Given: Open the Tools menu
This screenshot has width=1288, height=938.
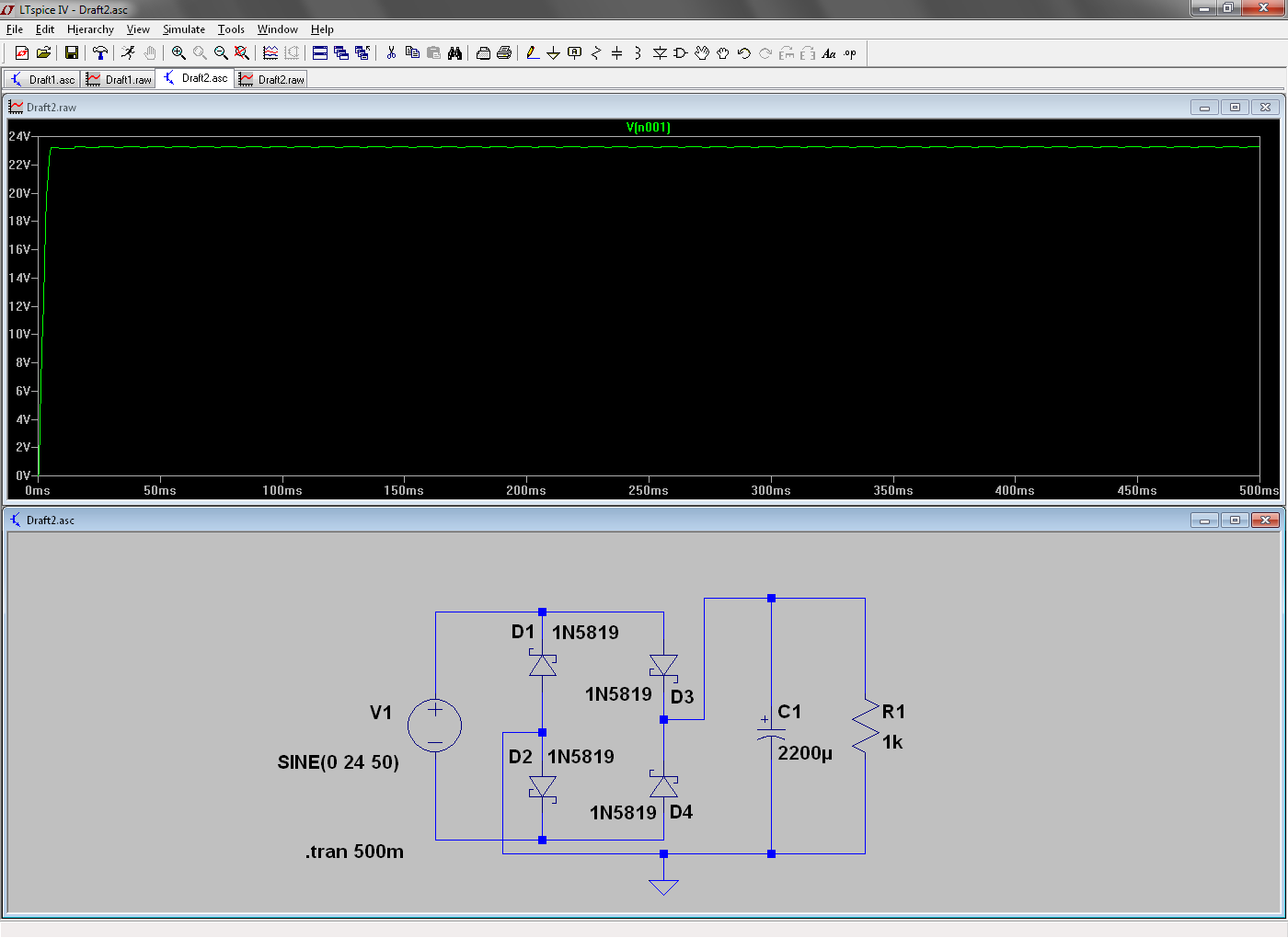Looking at the screenshot, I should 231,29.
